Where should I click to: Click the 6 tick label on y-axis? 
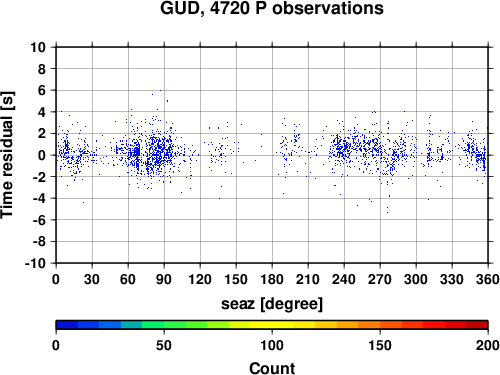pyautogui.click(x=42, y=90)
